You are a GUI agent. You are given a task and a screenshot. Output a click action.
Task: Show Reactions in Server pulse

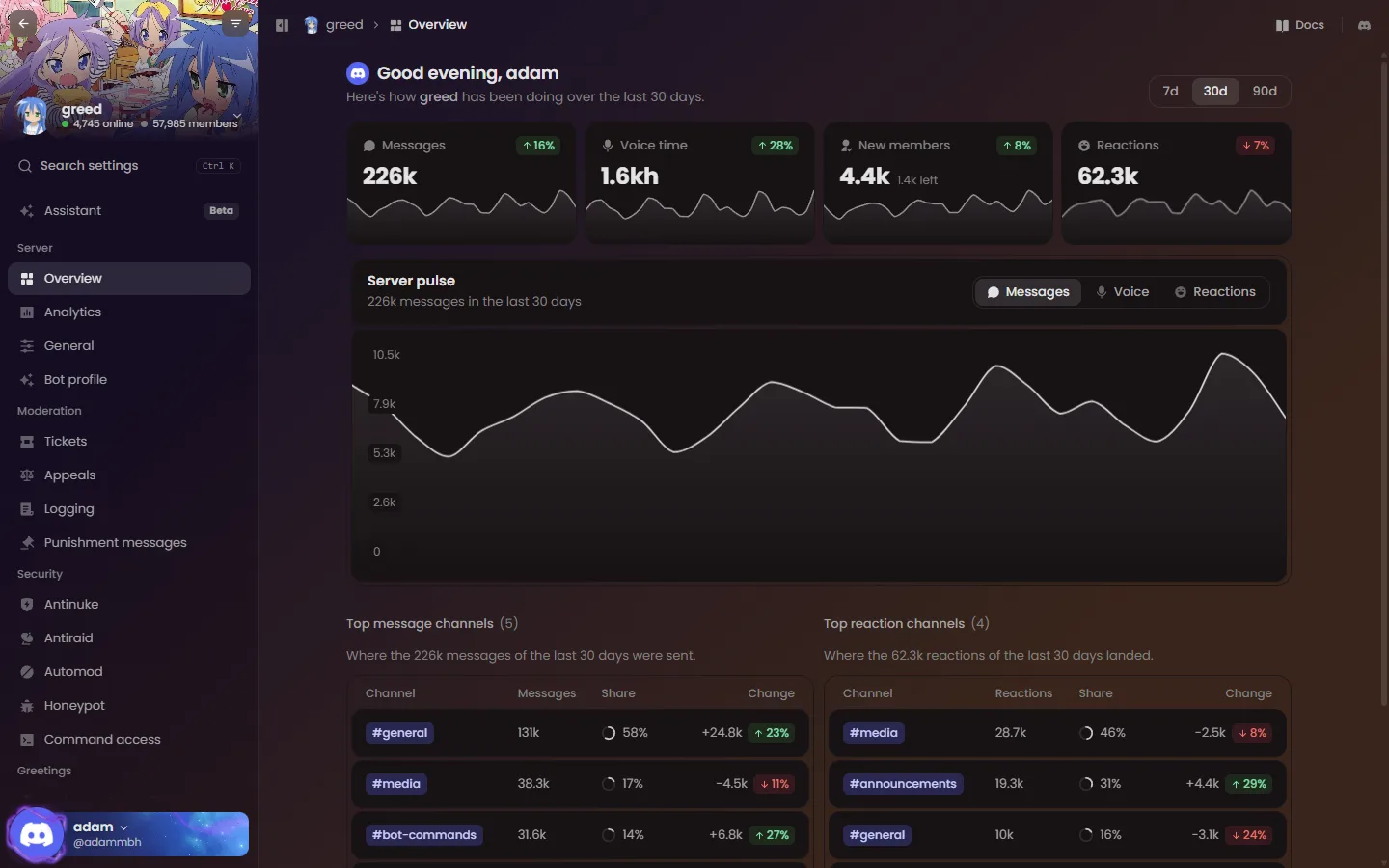[x=1215, y=292]
